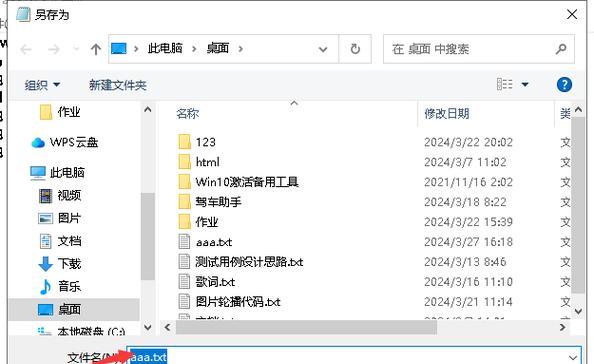594x364 pixels.
Task: Select the Win10激活备用工具 folder icon
Action: click(184, 182)
